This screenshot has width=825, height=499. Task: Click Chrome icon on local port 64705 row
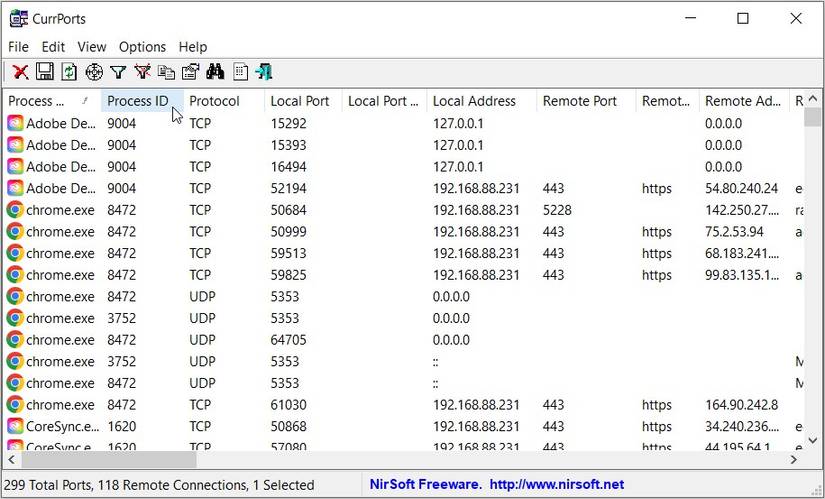[15, 340]
